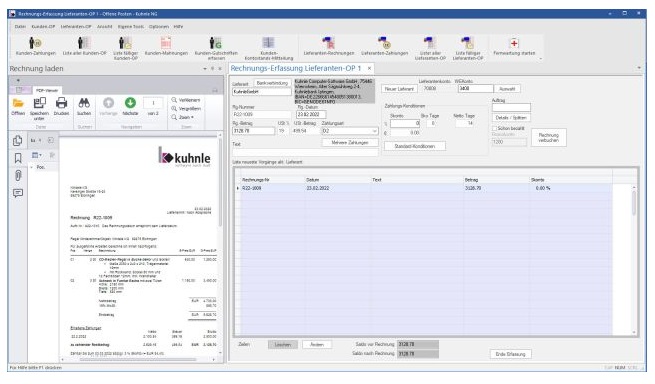Click Speichern unter in the PDF viewer
The height and width of the screenshot is (384, 655).
(x=39, y=109)
